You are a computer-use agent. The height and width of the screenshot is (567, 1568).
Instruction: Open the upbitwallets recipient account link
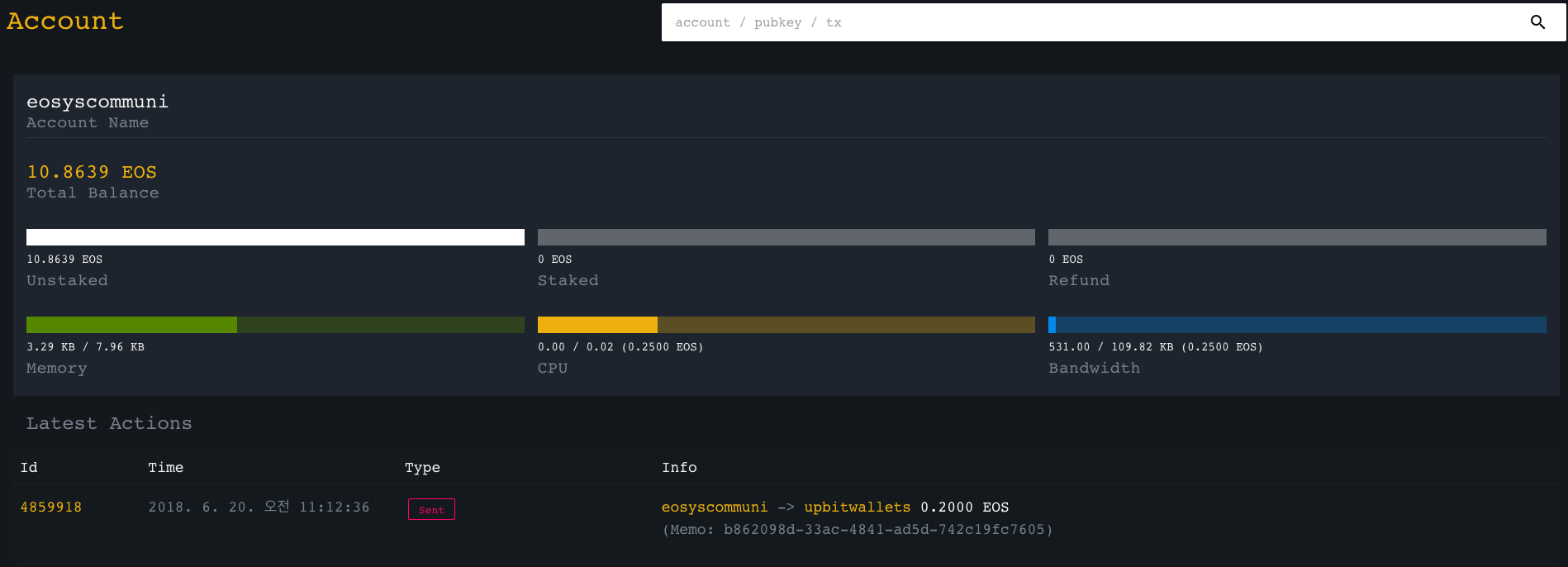858,507
